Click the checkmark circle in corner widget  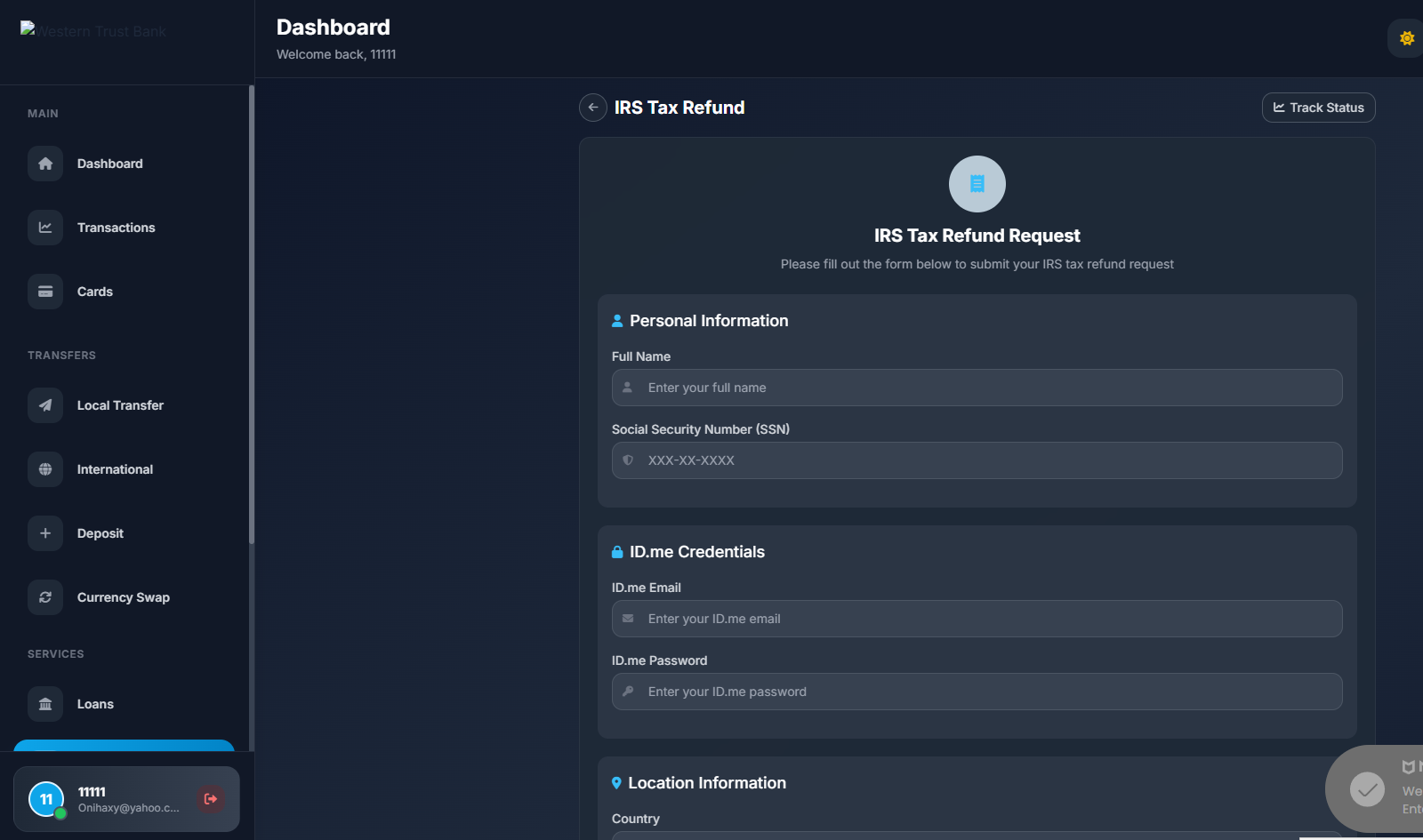coord(1368,789)
